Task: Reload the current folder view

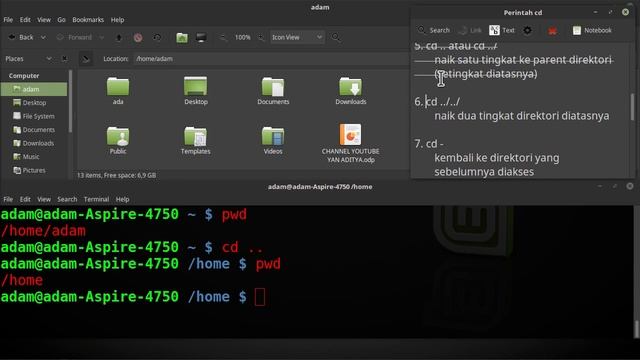Action: click(157, 38)
